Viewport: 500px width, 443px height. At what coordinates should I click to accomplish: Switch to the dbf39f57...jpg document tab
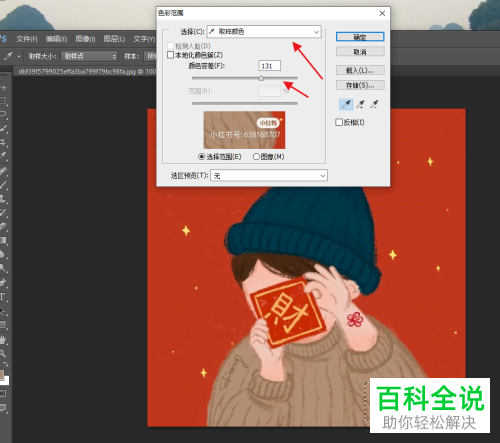pos(85,71)
